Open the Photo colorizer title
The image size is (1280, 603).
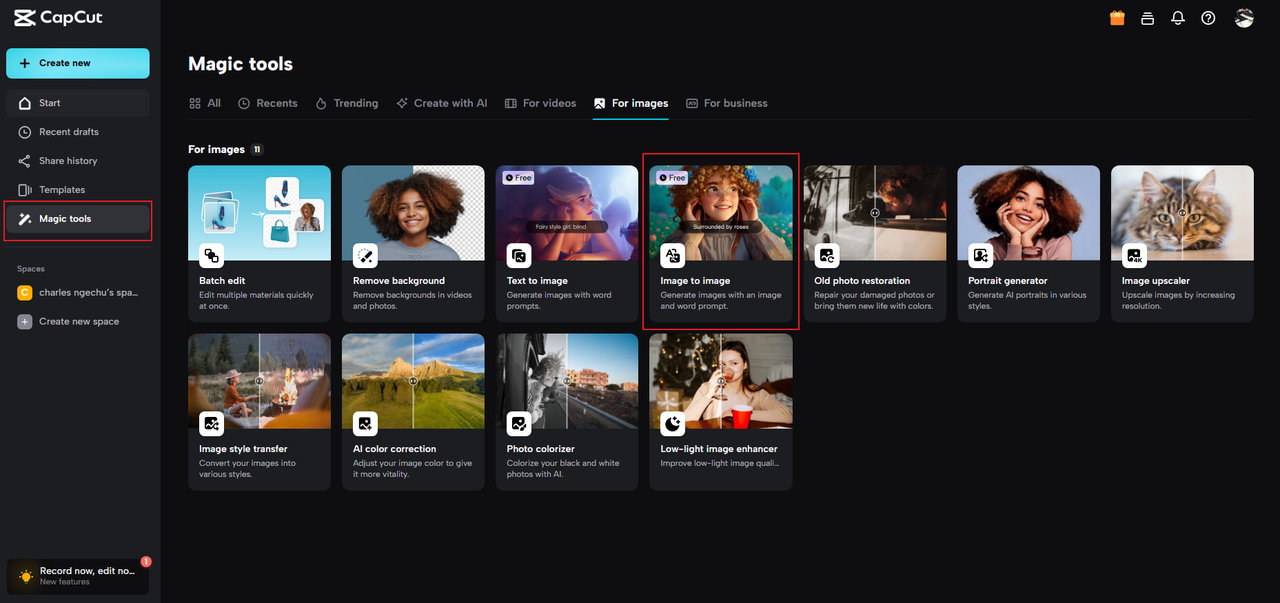tap(540, 449)
